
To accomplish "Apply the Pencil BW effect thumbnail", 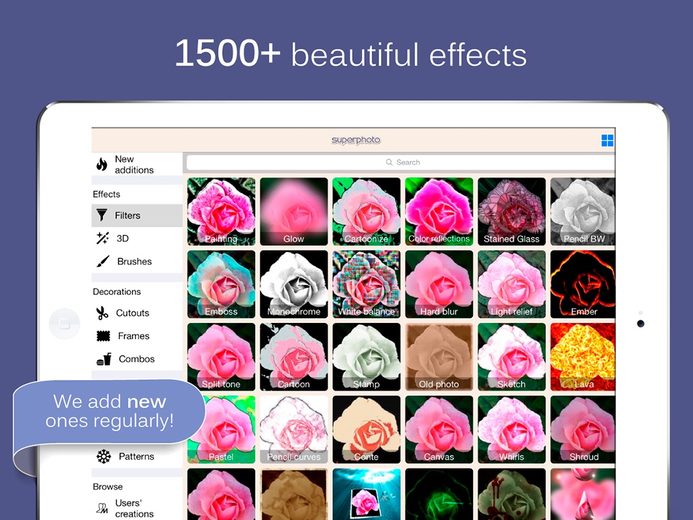I will (583, 212).
